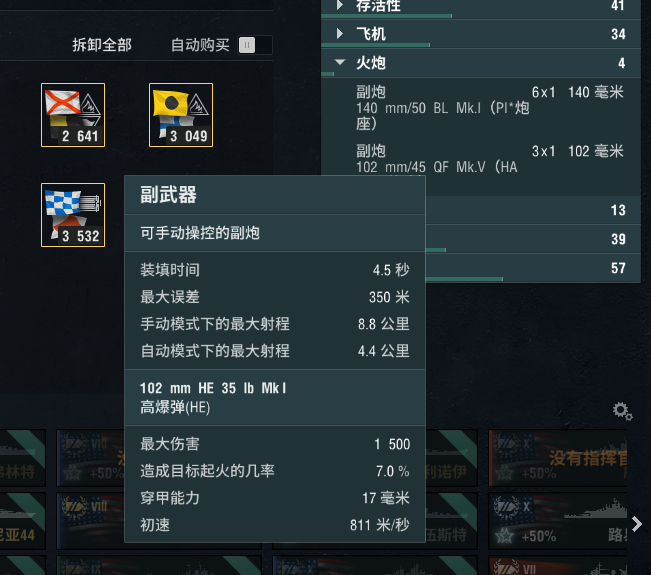651x575 pixels.
Task: Select the ship card ending in 亚44
Action: (22, 521)
